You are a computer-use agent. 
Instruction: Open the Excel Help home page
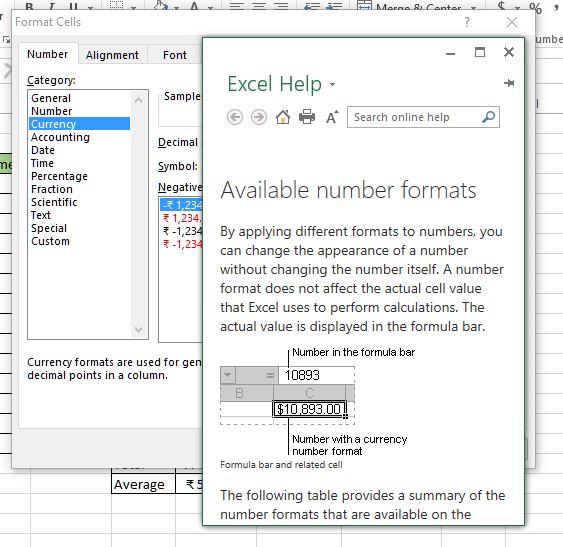point(283,117)
